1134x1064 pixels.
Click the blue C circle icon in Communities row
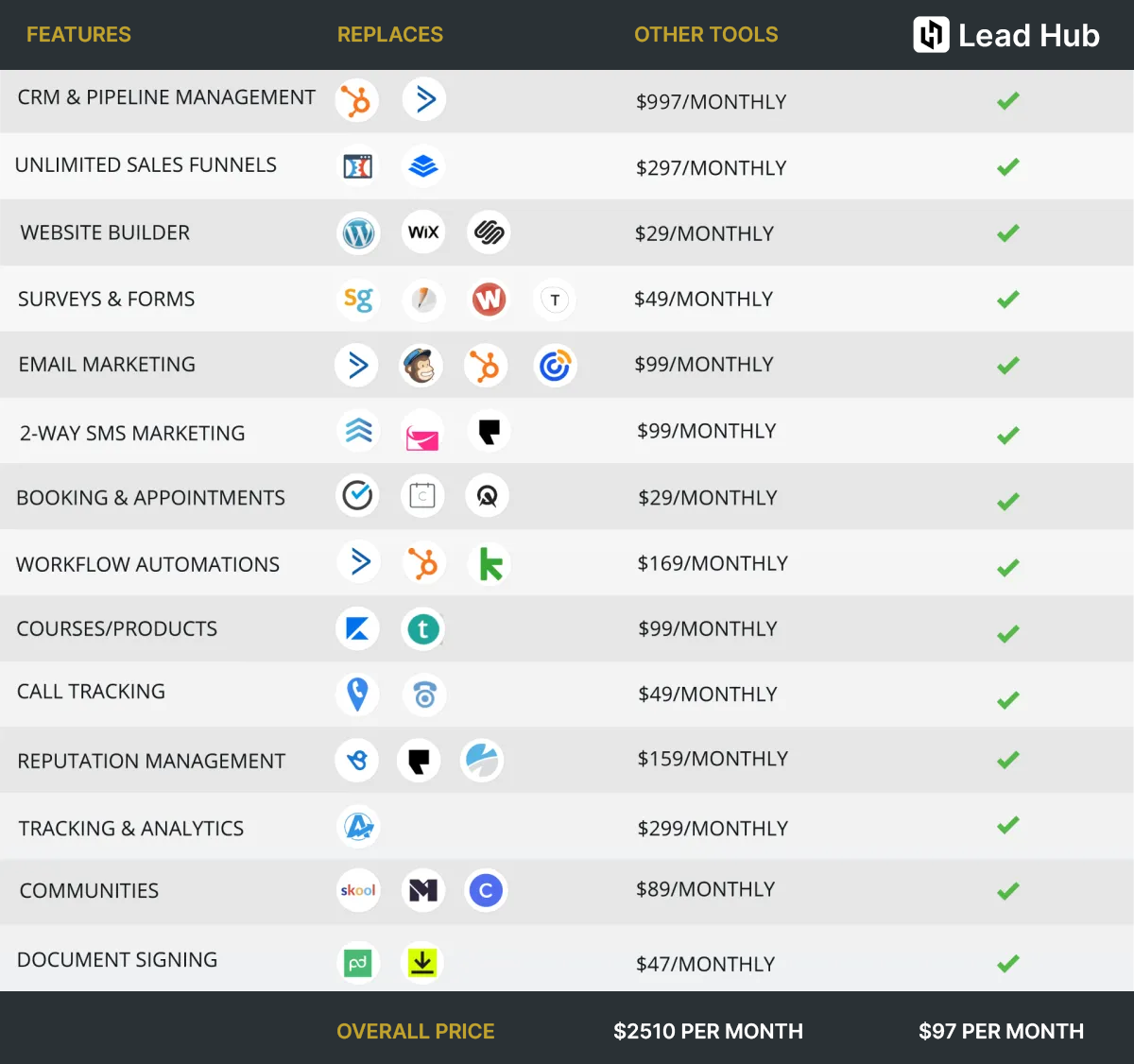[486, 890]
